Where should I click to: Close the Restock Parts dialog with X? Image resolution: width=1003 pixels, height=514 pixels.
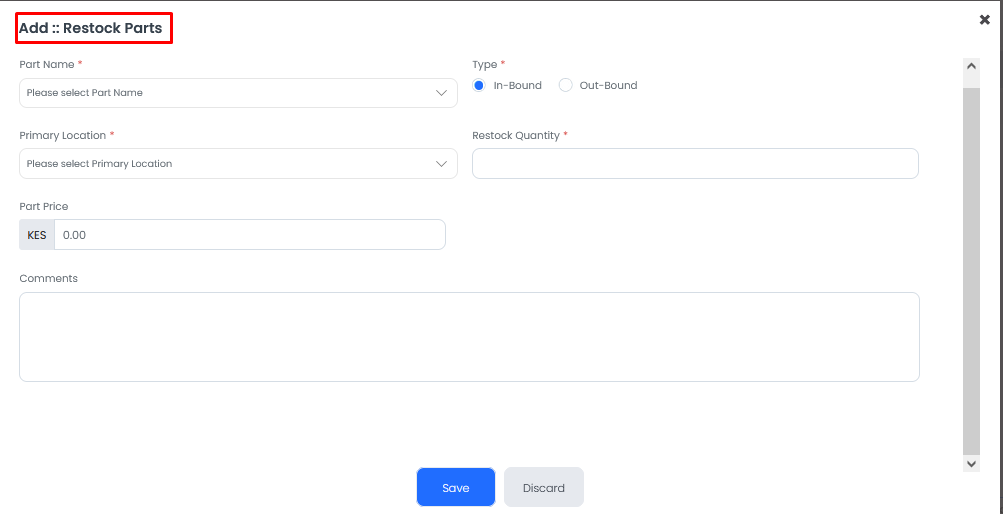pos(984,20)
